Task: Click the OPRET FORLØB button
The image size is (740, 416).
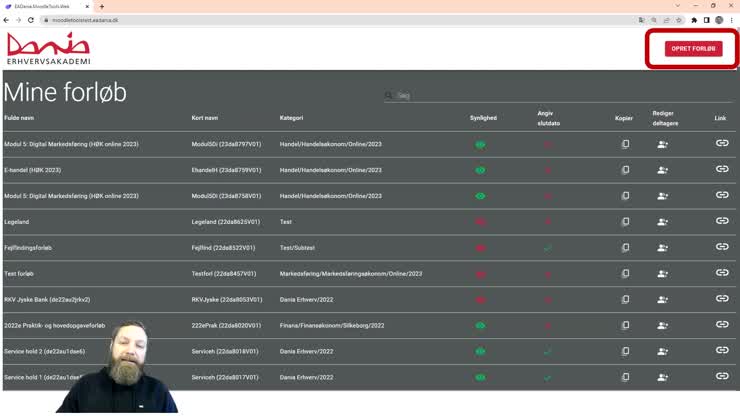Action: pyautogui.click(x=693, y=48)
